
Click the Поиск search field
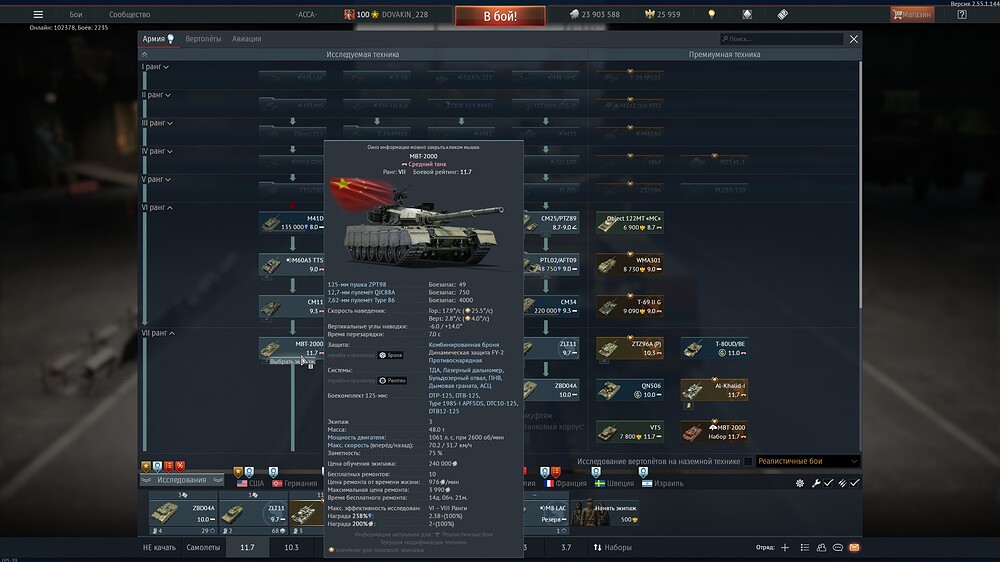[781, 39]
